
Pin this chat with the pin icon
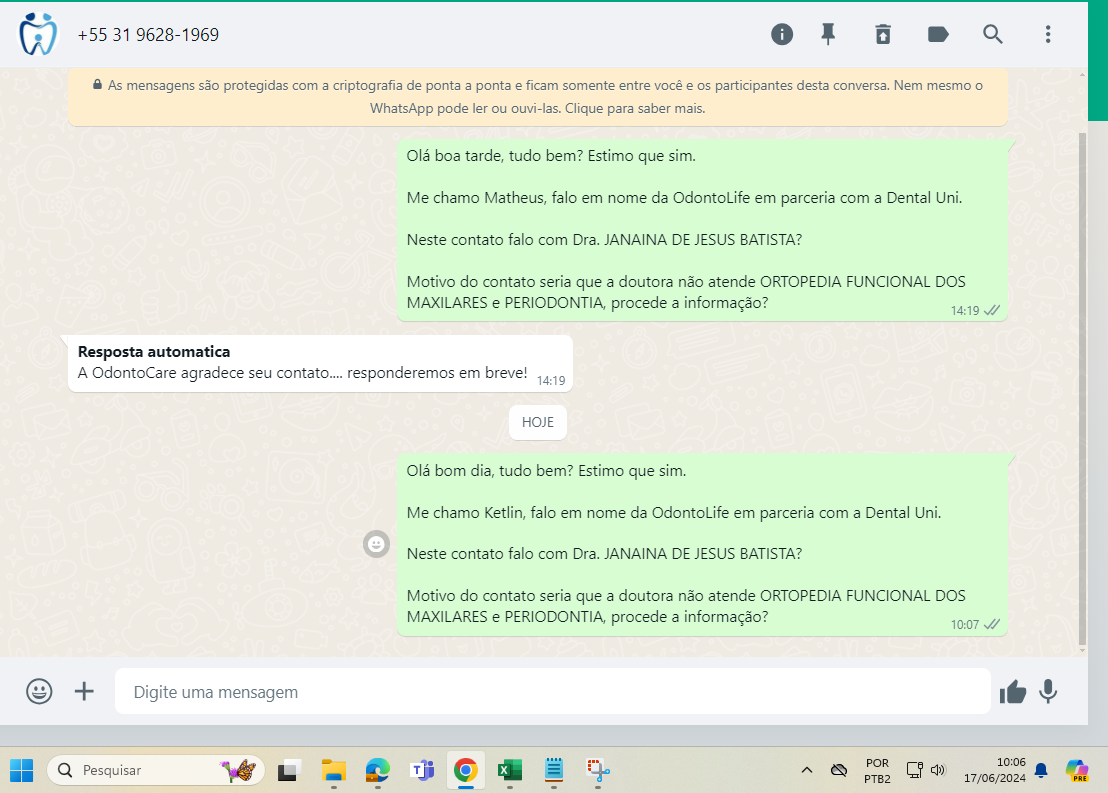[828, 34]
